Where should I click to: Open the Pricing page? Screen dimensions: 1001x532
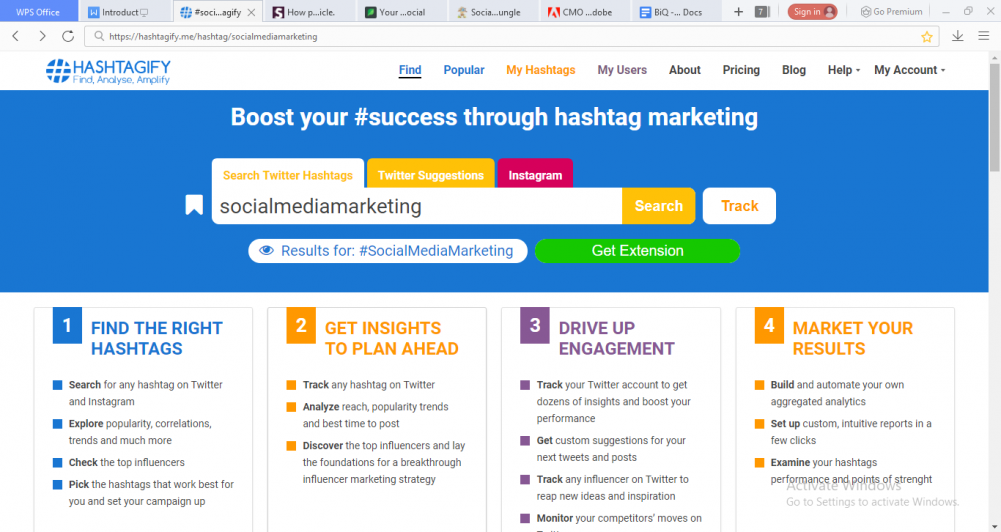tap(741, 70)
